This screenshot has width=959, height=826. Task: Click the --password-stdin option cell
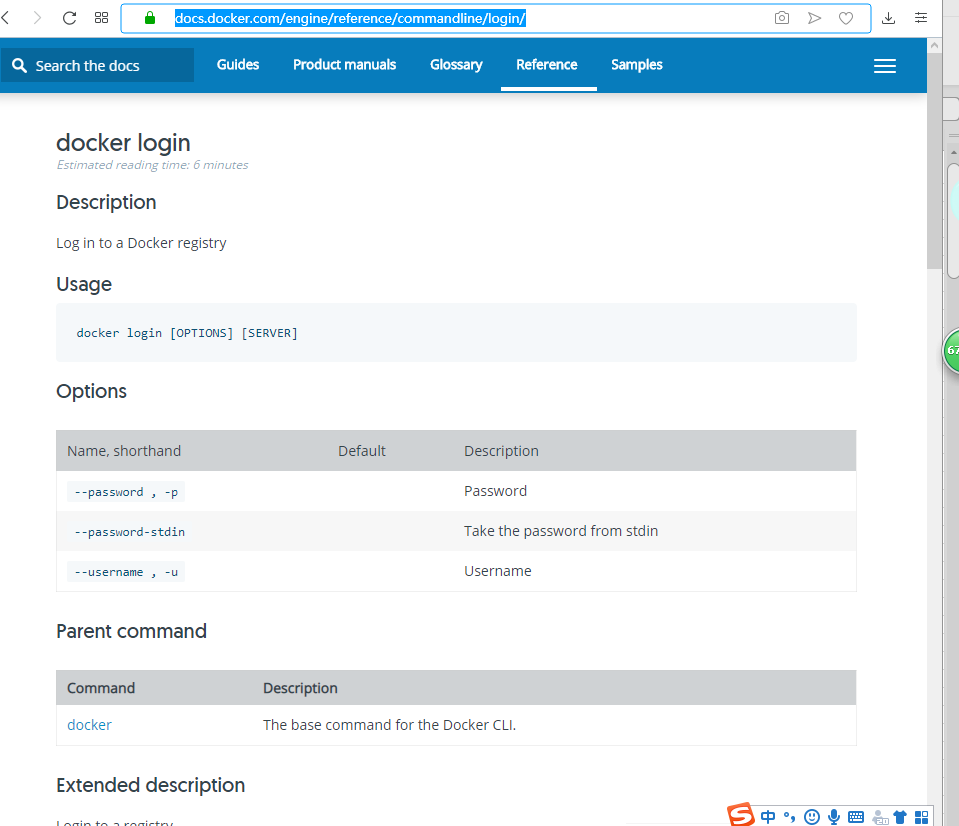click(x=130, y=532)
